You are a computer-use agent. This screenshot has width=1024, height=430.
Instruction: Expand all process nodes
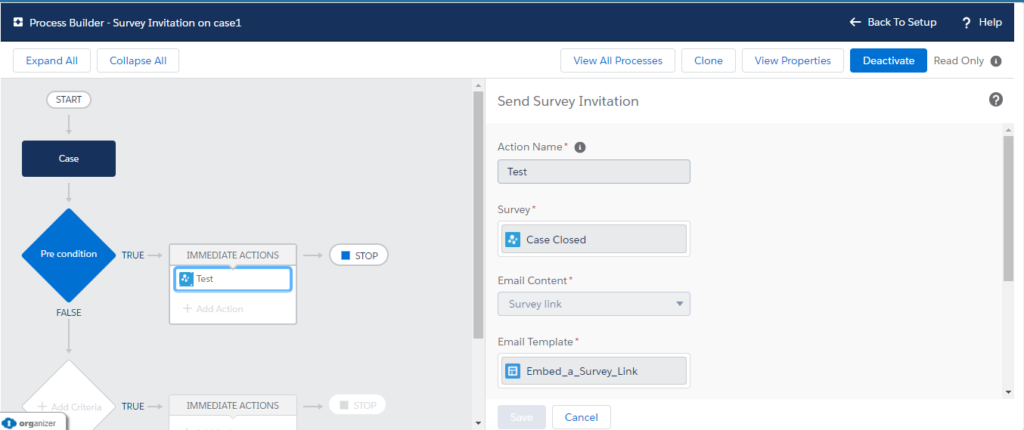(x=52, y=61)
